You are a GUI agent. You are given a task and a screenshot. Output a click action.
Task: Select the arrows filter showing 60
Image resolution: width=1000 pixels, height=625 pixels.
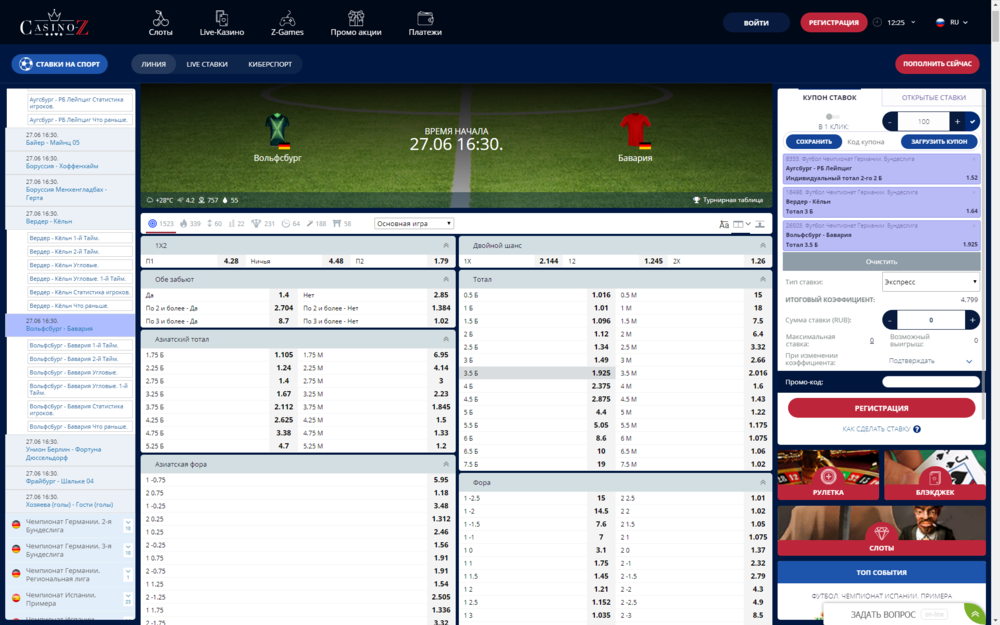214,224
